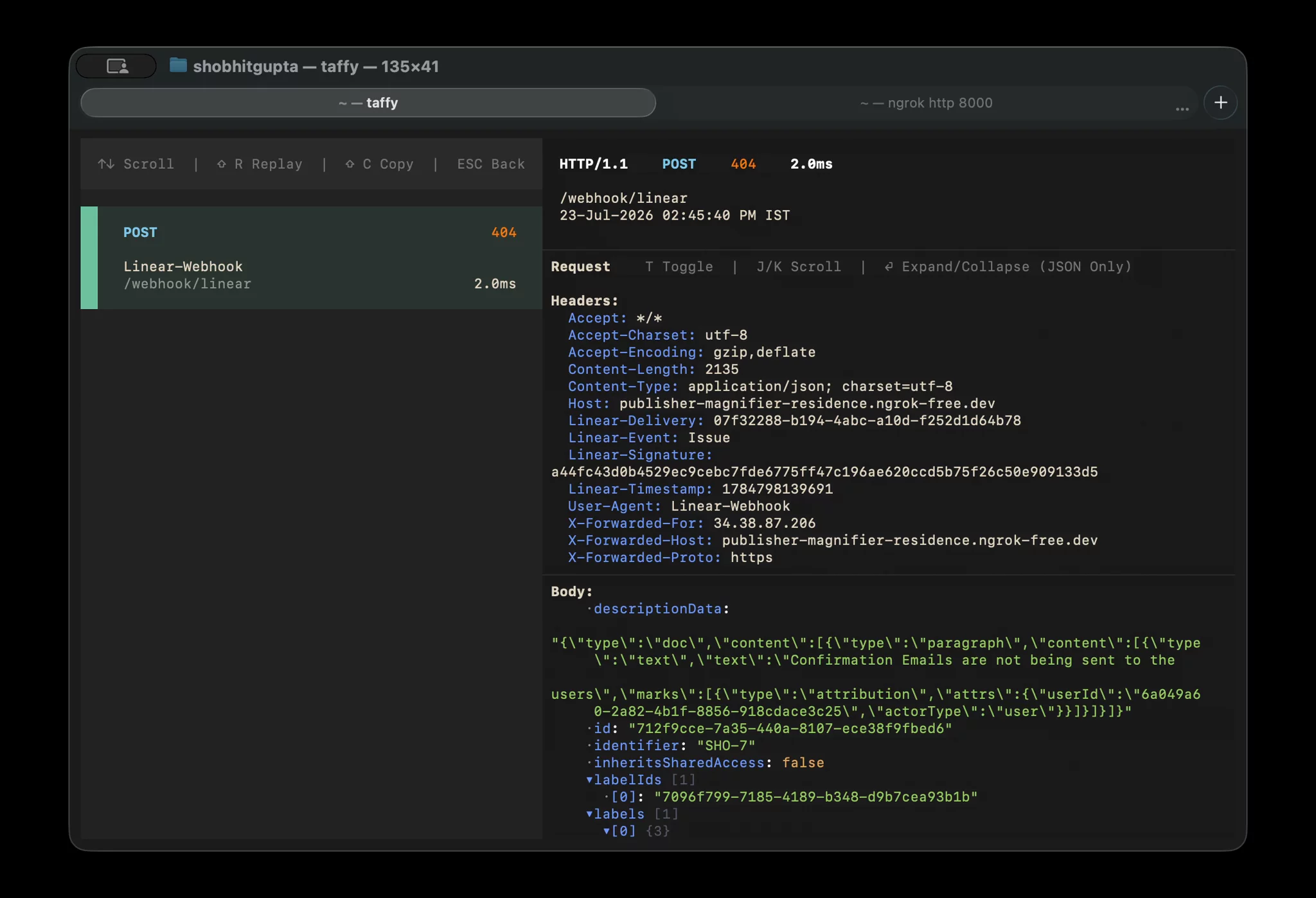Click the inheritsSharedAccess false value
Viewport: 1316px width, 898px height.
click(803, 762)
